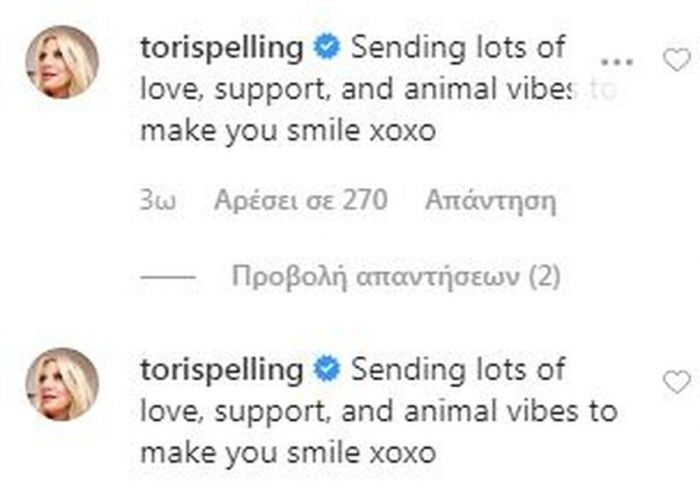Open the torispelling username in second comment
700x488 pixels.
point(222,371)
